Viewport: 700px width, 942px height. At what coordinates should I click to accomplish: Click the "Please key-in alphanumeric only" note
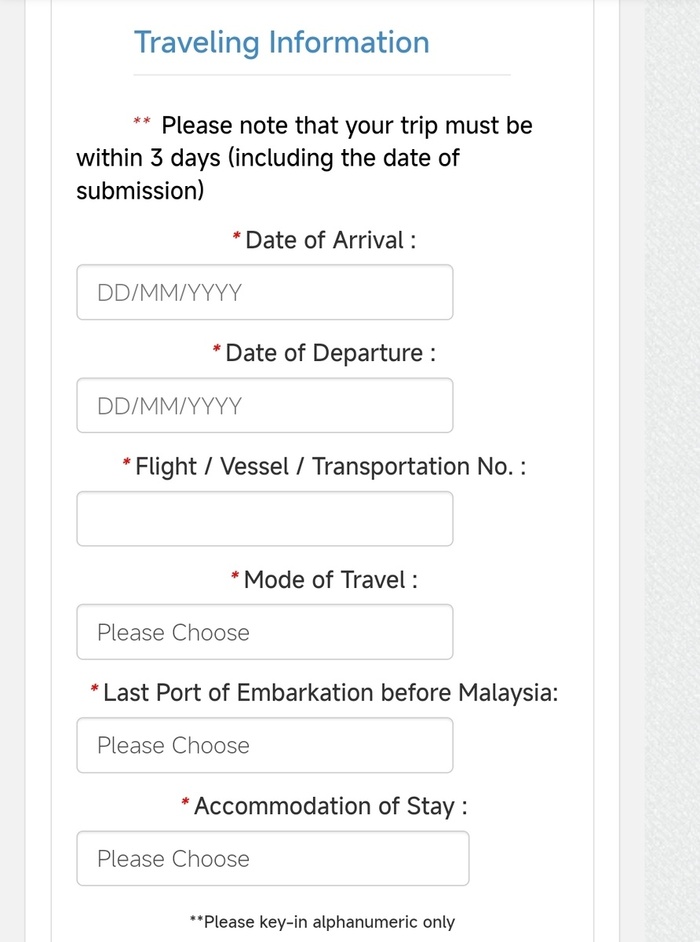point(322,922)
